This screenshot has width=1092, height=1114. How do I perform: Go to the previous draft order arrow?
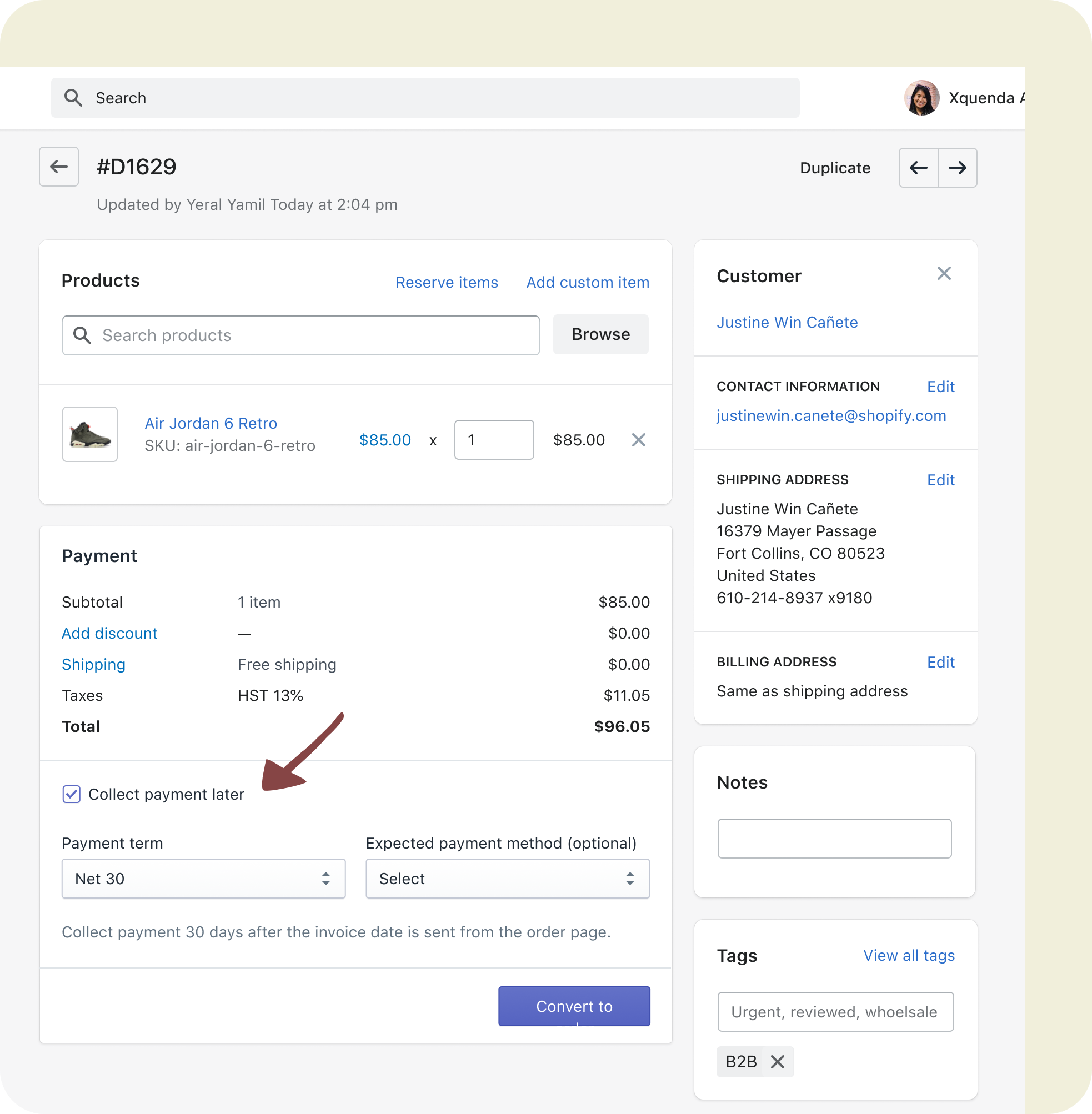coord(918,167)
